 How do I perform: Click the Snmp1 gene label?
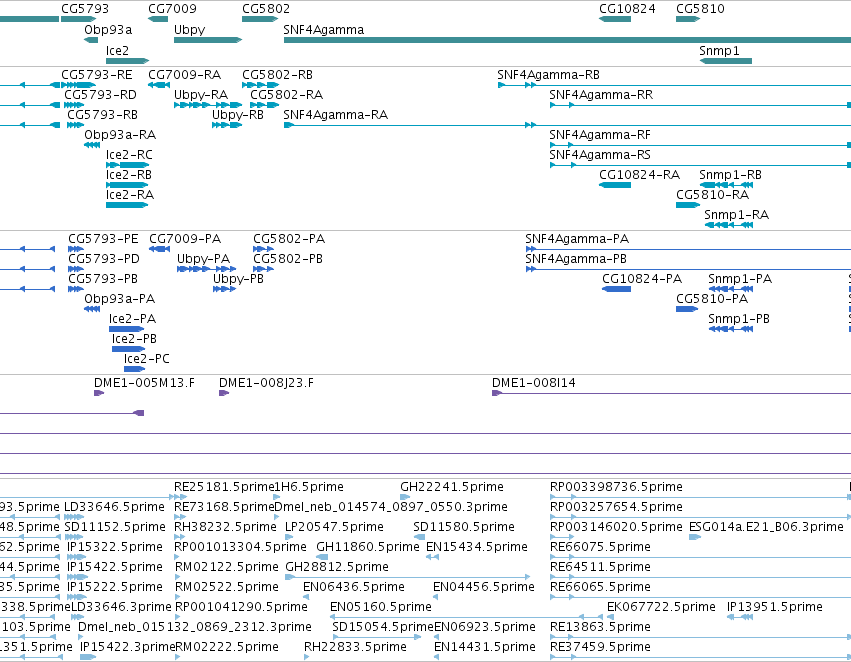pyautogui.click(x=719, y=50)
